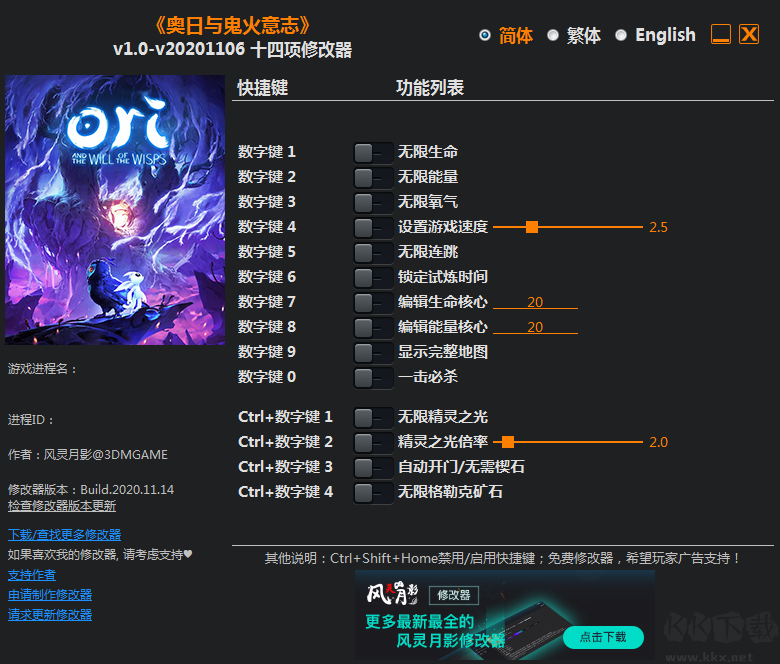Click the Ctrl+数字键 4 hotkey label

(286, 492)
